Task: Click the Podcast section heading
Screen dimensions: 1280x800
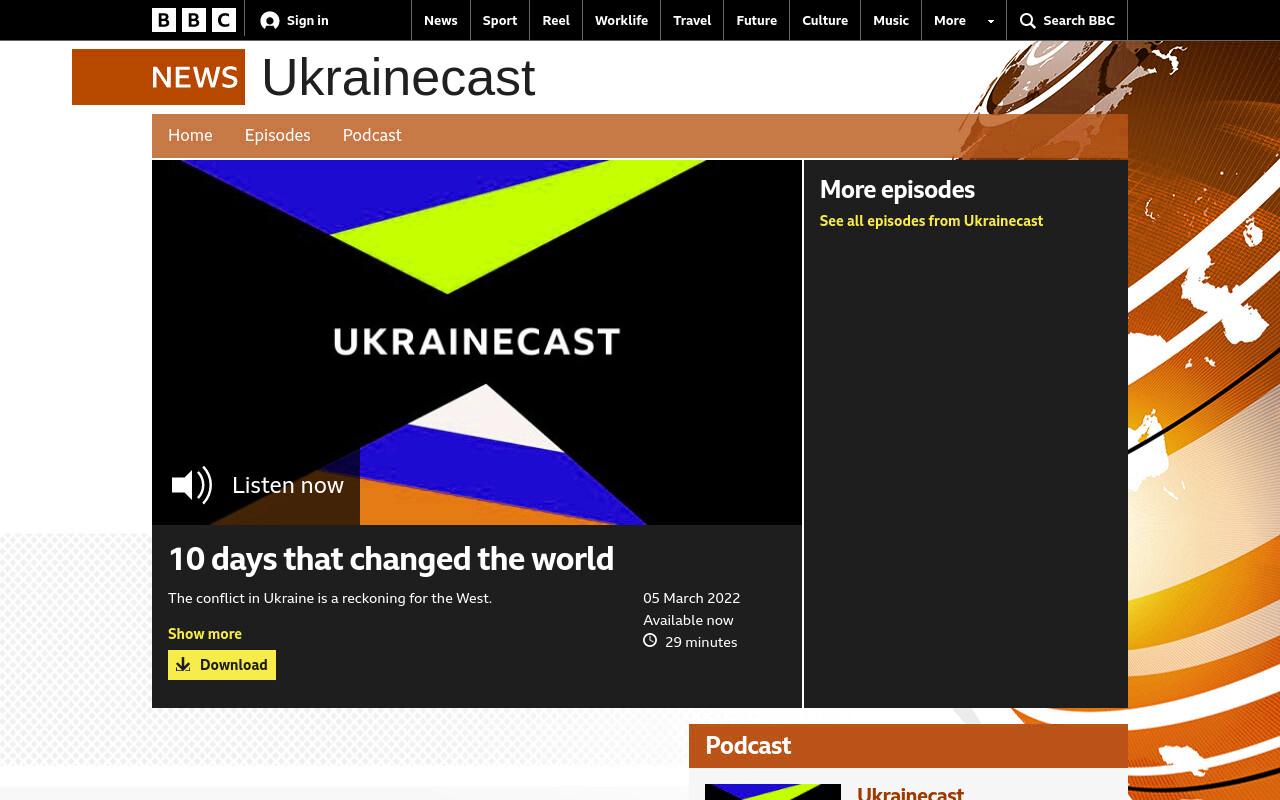Action: click(748, 745)
